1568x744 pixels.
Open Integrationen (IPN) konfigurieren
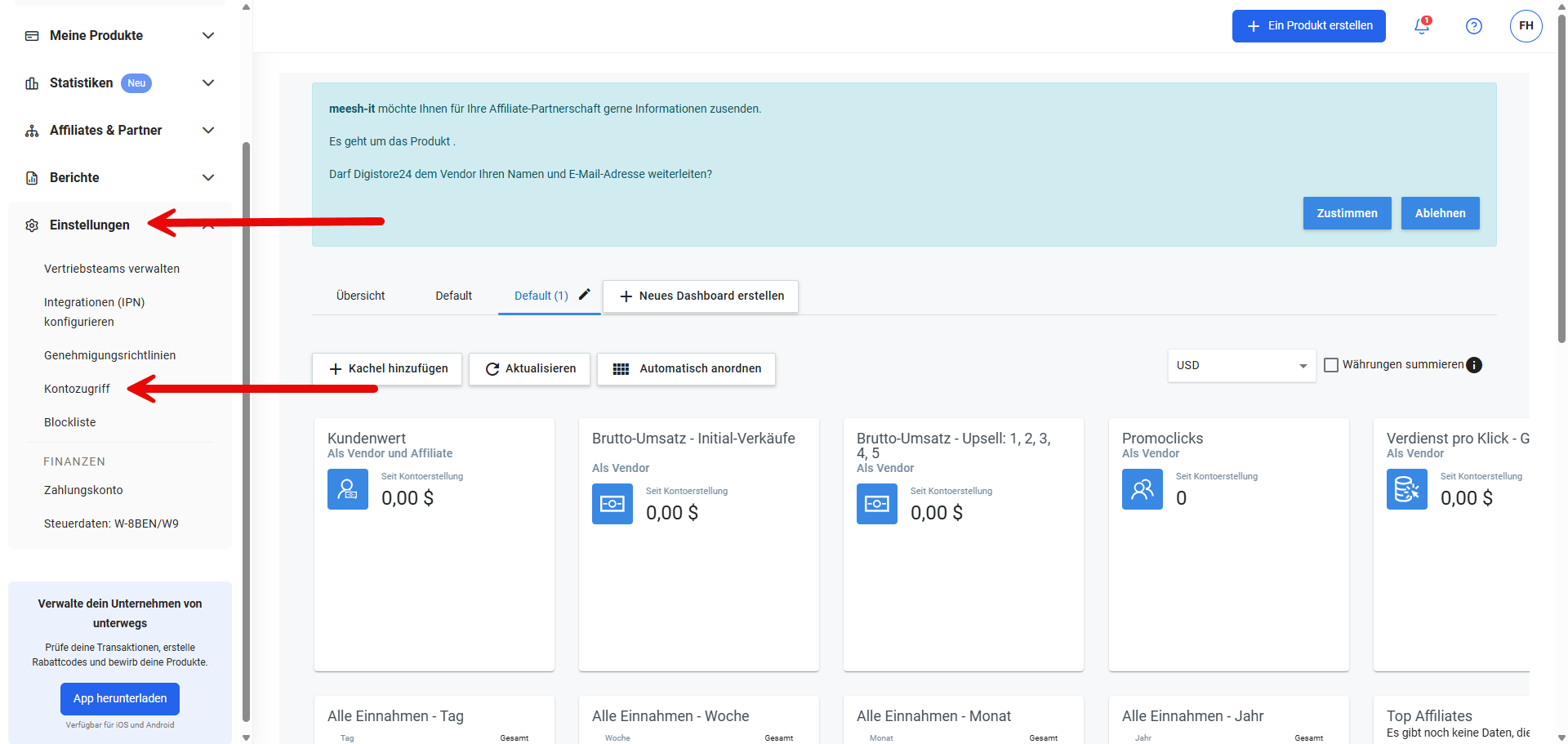pyautogui.click(x=95, y=312)
